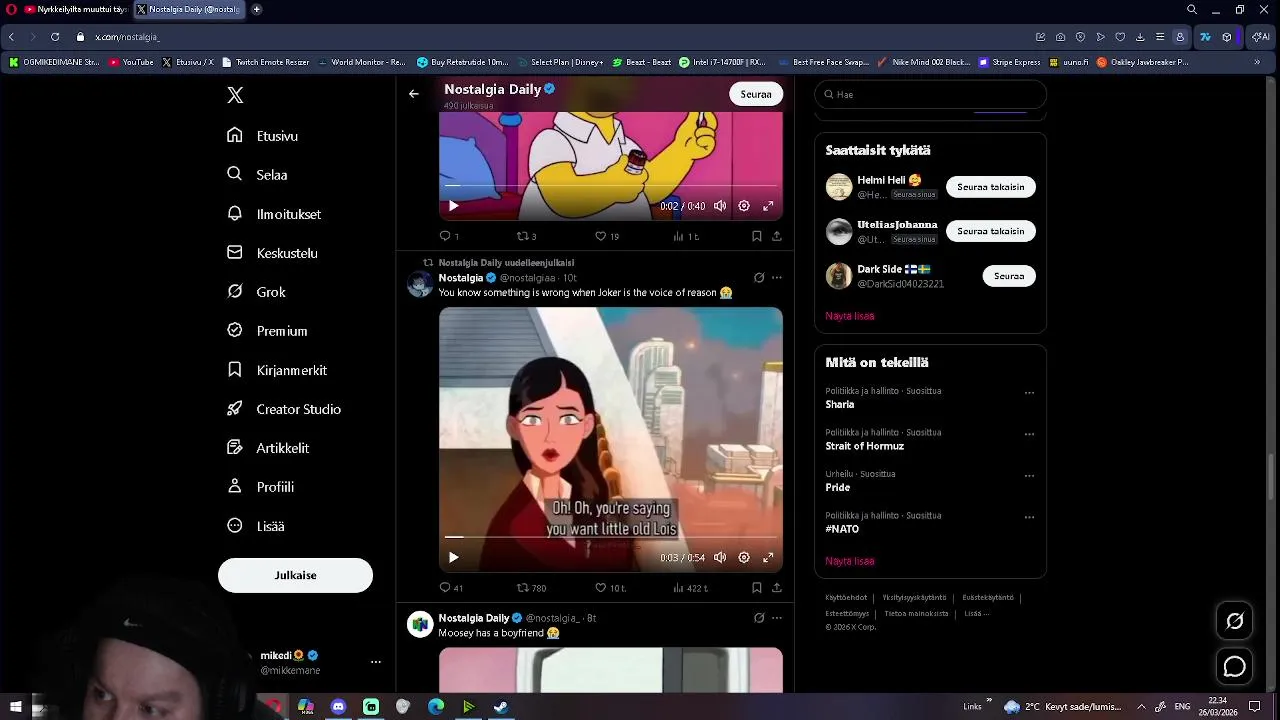Image resolution: width=1280 pixels, height=720 pixels.
Task: Click the Julkaise post button
Action: (295, 575)
